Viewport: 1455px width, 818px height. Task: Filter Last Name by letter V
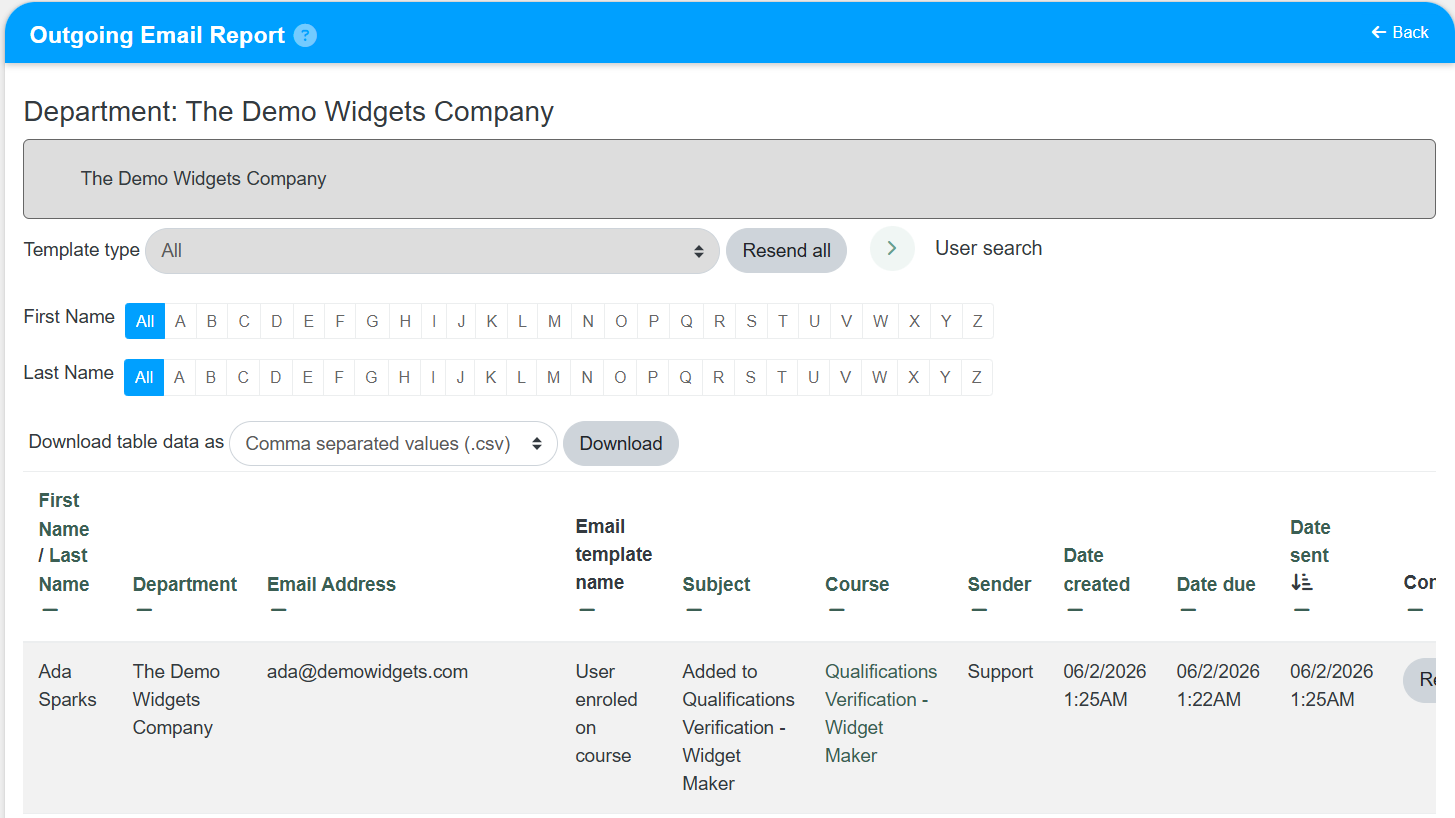point(845,377)
